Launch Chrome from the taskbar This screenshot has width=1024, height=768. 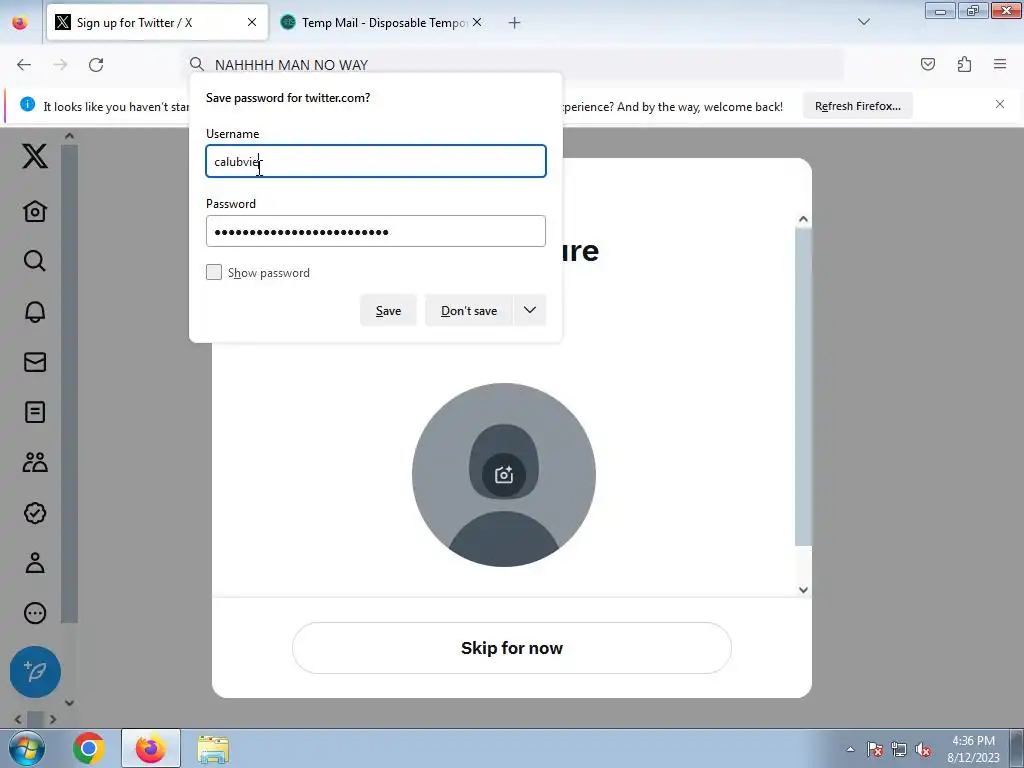coord(89,748)
